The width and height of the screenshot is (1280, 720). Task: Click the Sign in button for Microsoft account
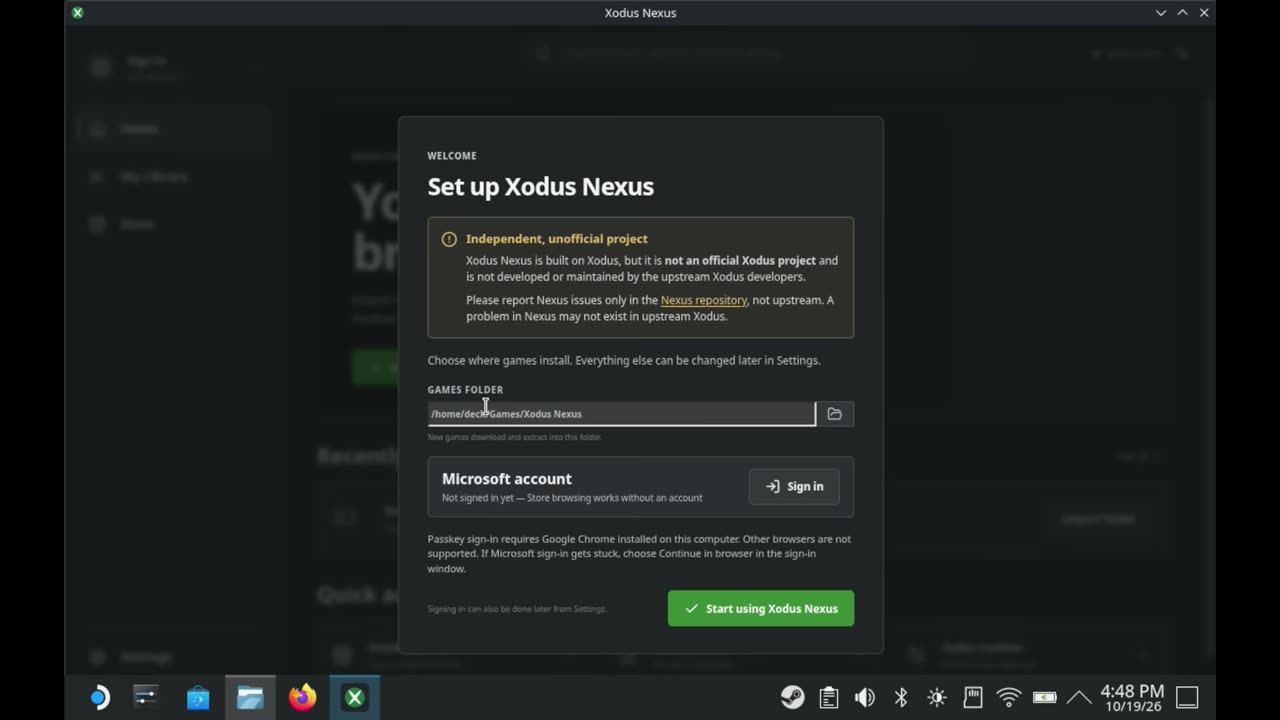794,487
